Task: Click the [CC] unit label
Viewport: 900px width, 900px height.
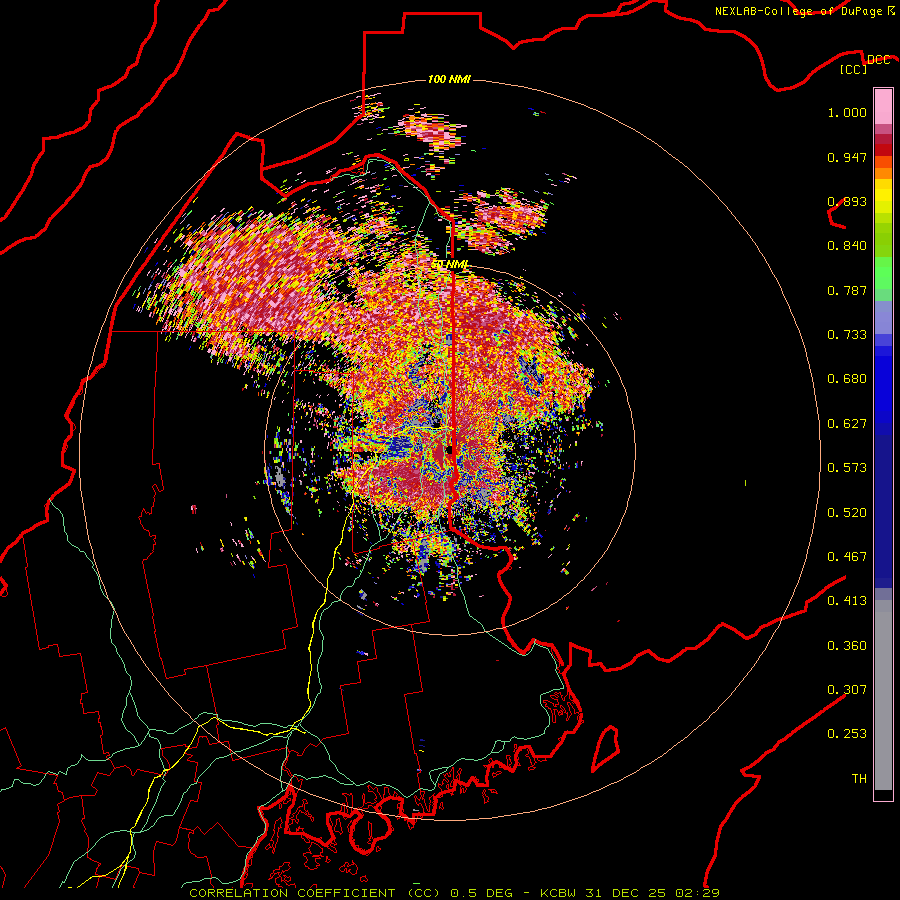Action: point(854,69)
